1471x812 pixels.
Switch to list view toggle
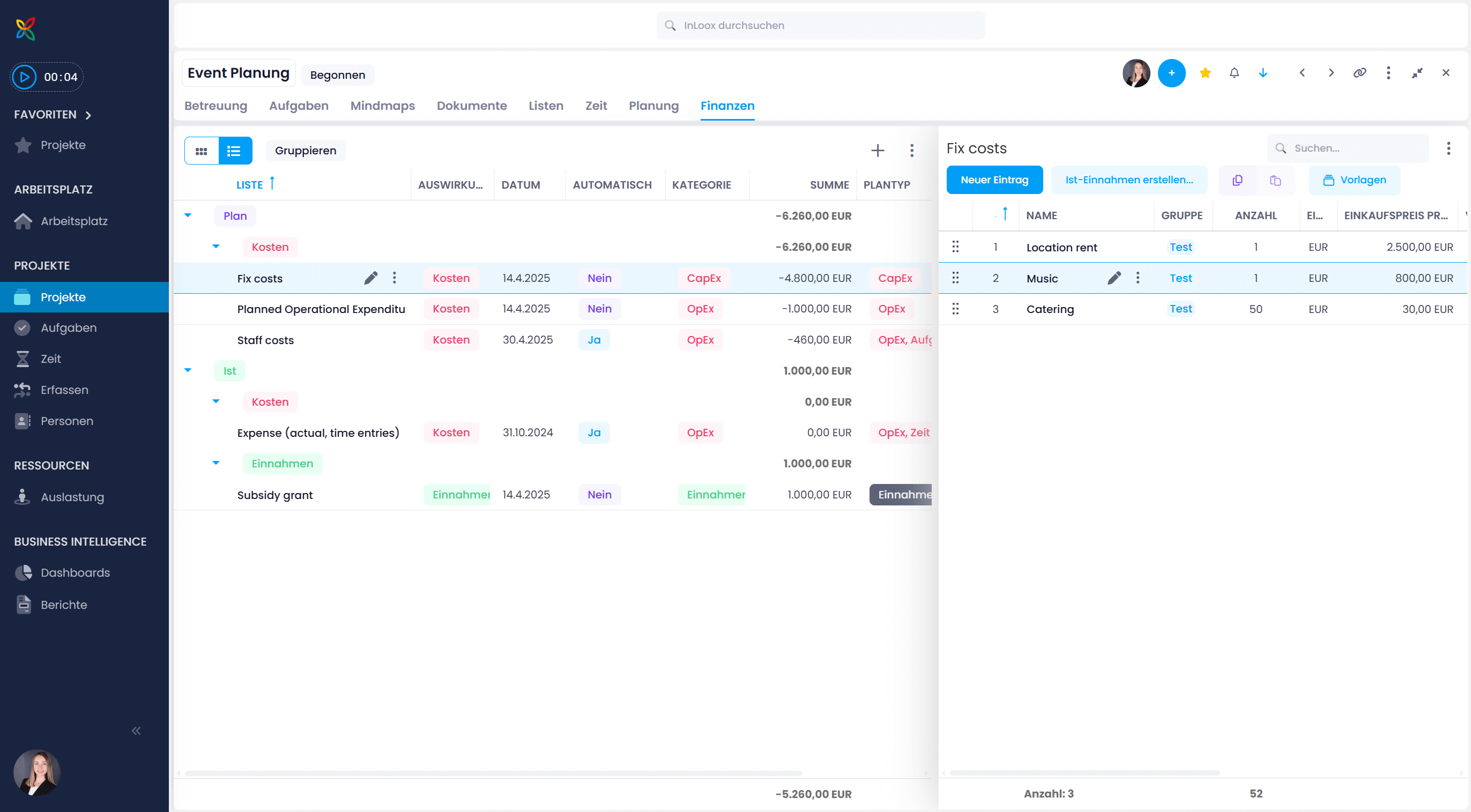click(x=235, y=151)
